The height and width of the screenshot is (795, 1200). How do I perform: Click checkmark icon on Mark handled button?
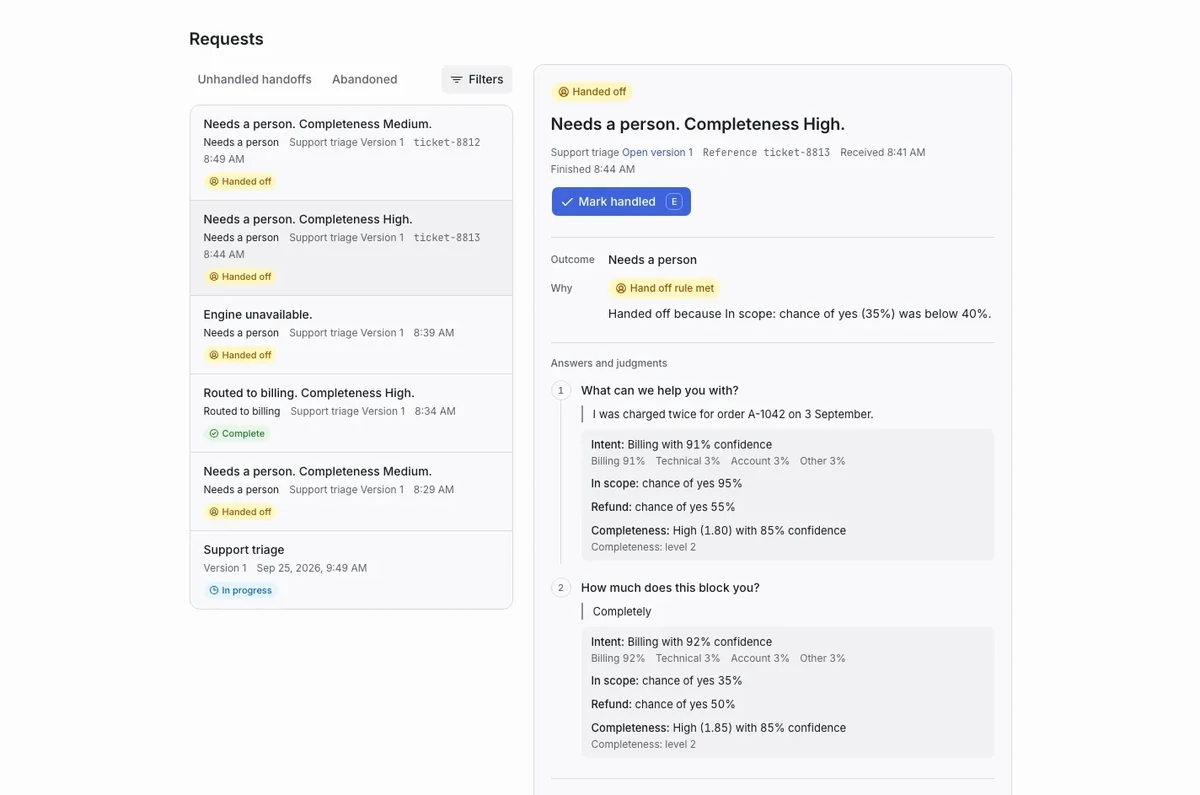pyautogui.click(x=567, y=202)
